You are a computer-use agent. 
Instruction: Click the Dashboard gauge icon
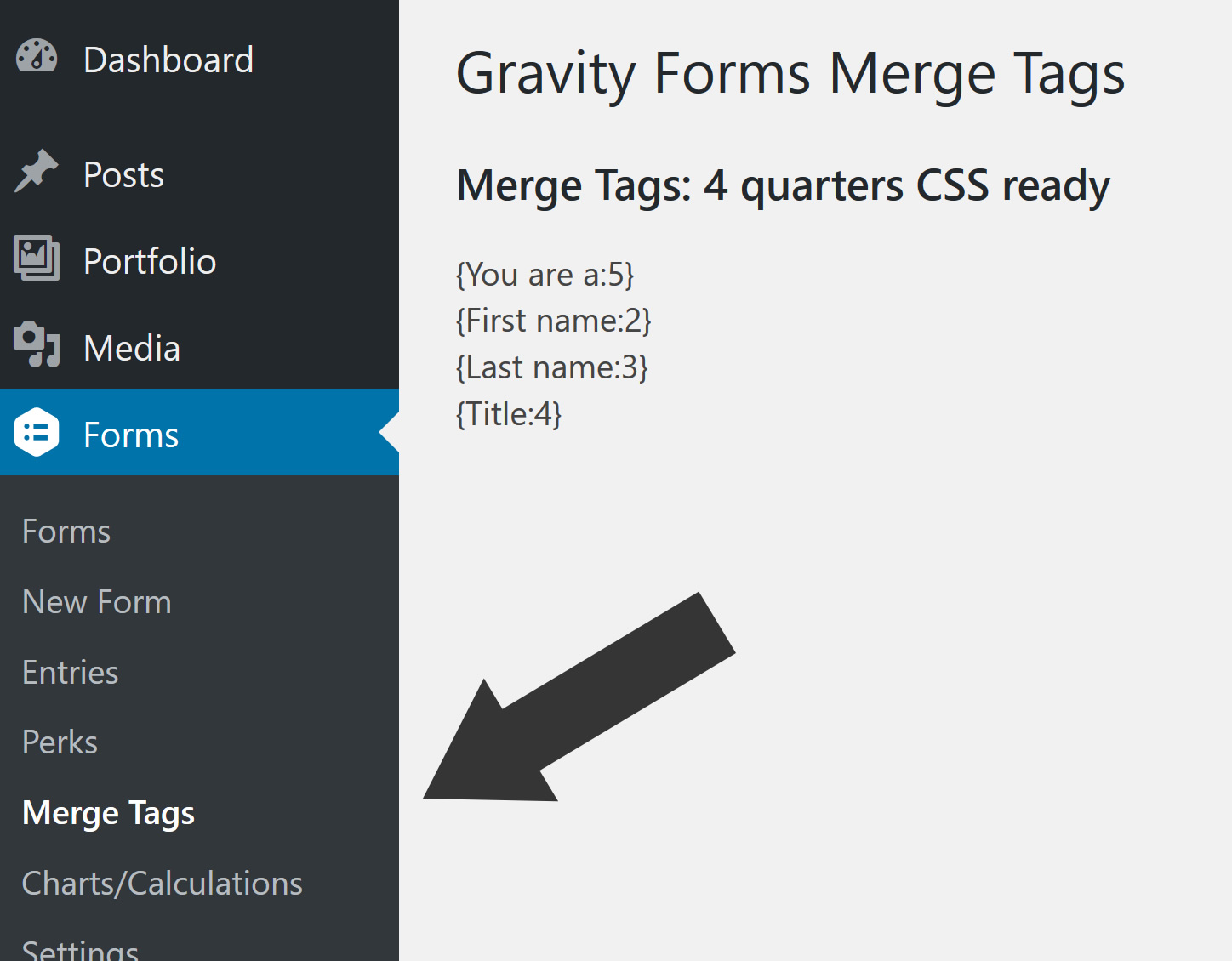[37, 57]
